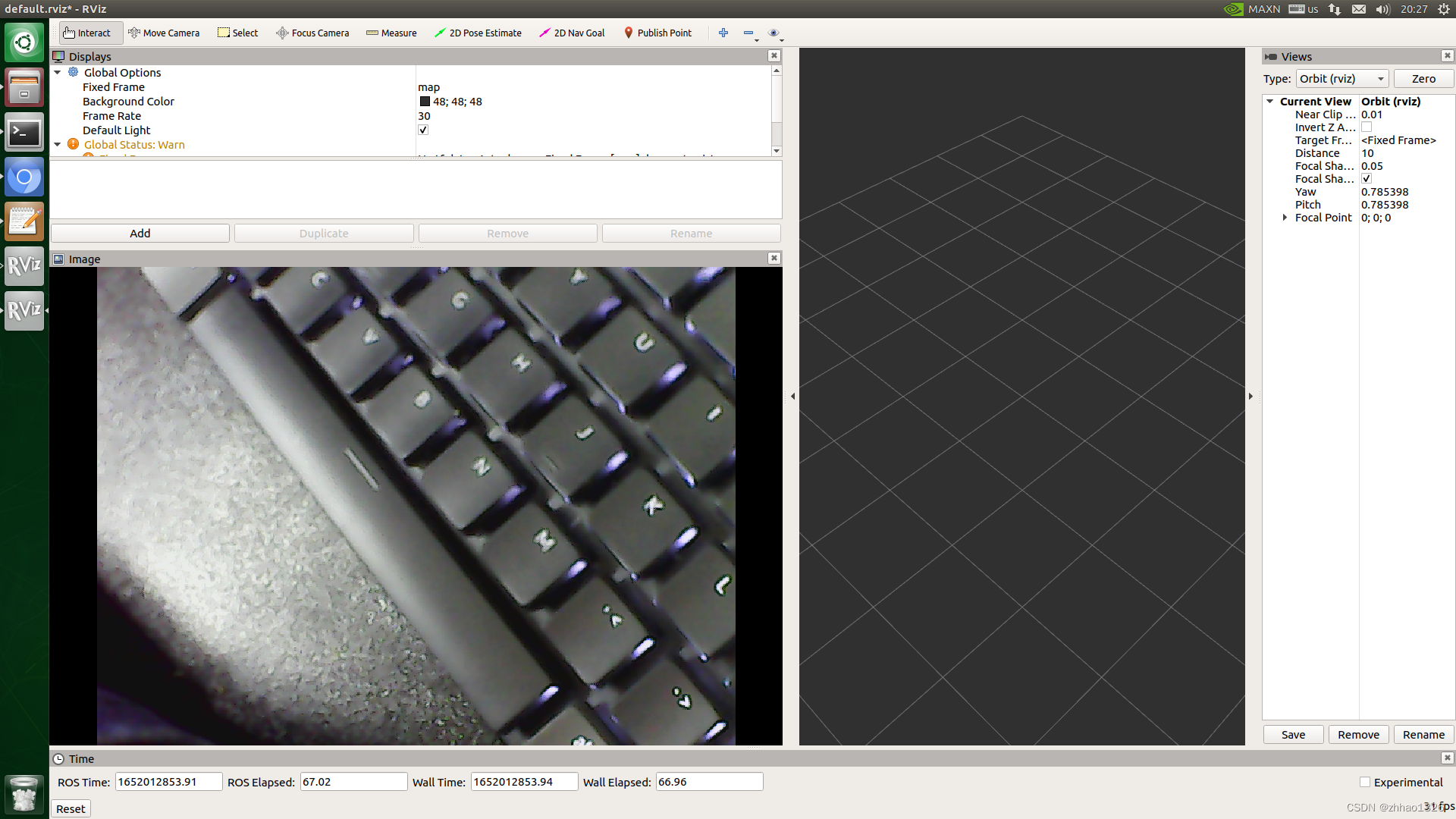Expand the Focal Point entry
This screenshot has width=1456, height=819.
(1285, 218)
